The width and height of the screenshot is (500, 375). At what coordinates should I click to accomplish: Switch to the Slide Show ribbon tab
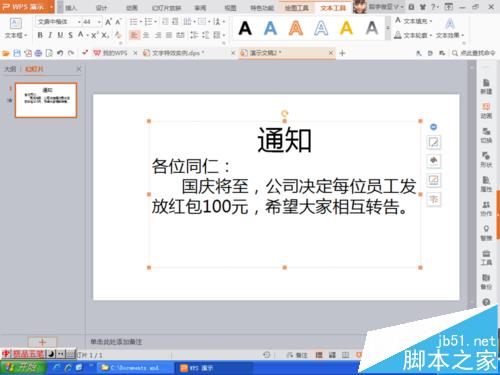[166, 8]
